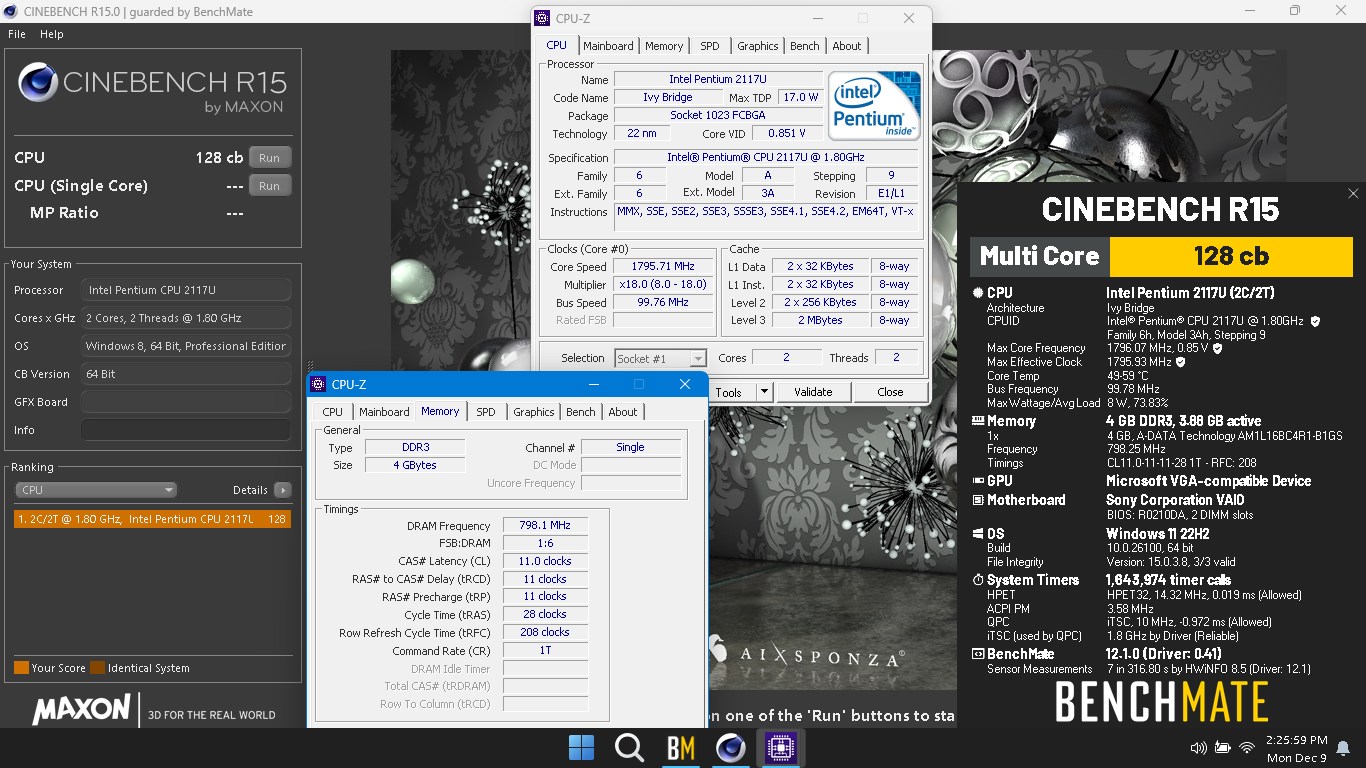This screenshot has width=1366, height=768.
Task: Click the Maxon logo
Action: [x=81, y=710]
